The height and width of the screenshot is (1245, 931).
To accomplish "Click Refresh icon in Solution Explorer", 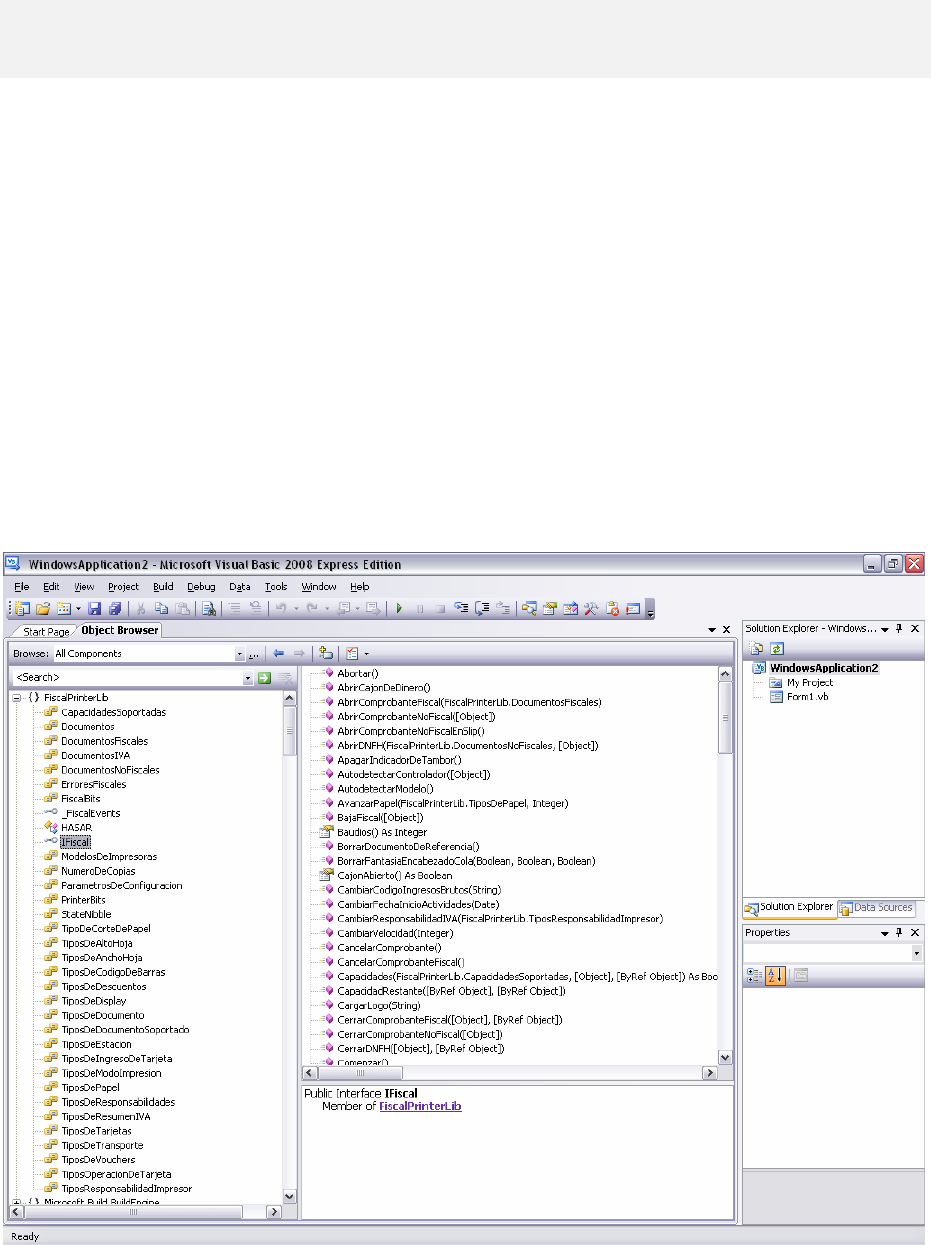I will (775, 649).
